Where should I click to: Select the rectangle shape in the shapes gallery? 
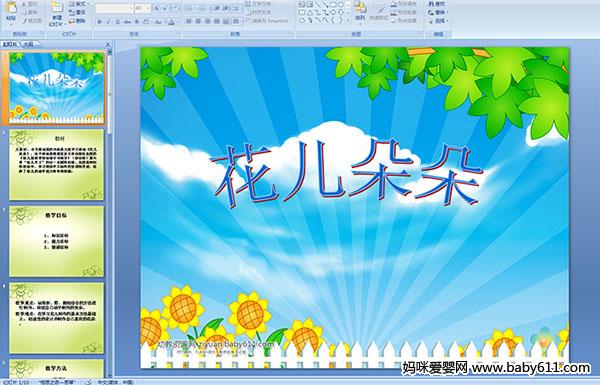[x=333, y=4]
